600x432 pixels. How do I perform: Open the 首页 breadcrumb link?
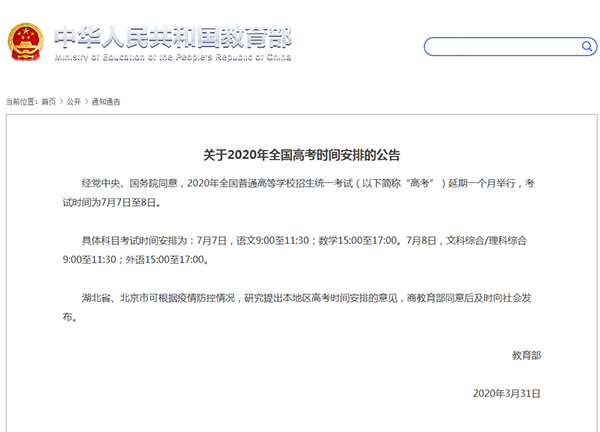click(49, 102)
